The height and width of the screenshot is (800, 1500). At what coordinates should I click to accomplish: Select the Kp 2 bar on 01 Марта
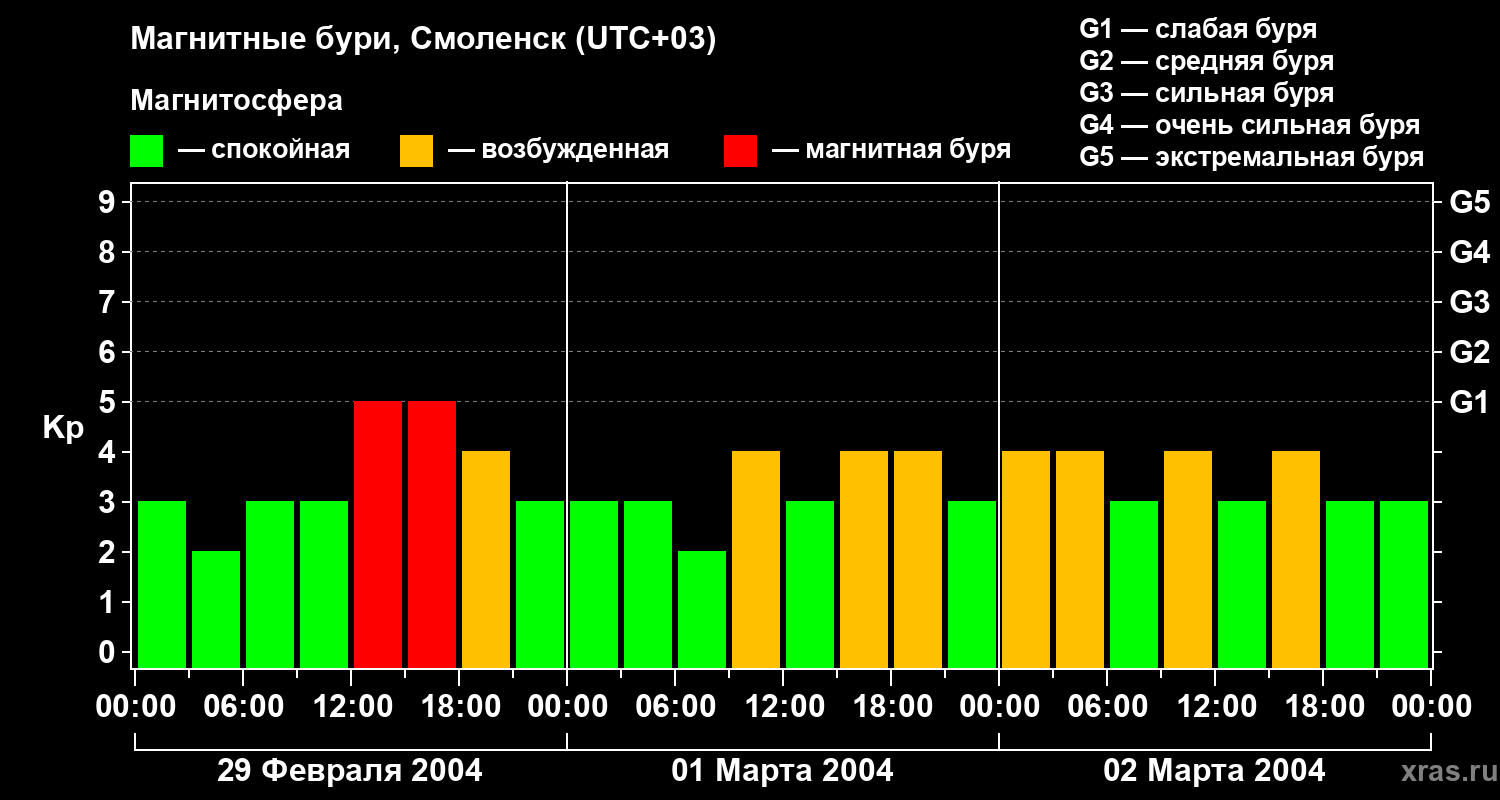(702, 609)
